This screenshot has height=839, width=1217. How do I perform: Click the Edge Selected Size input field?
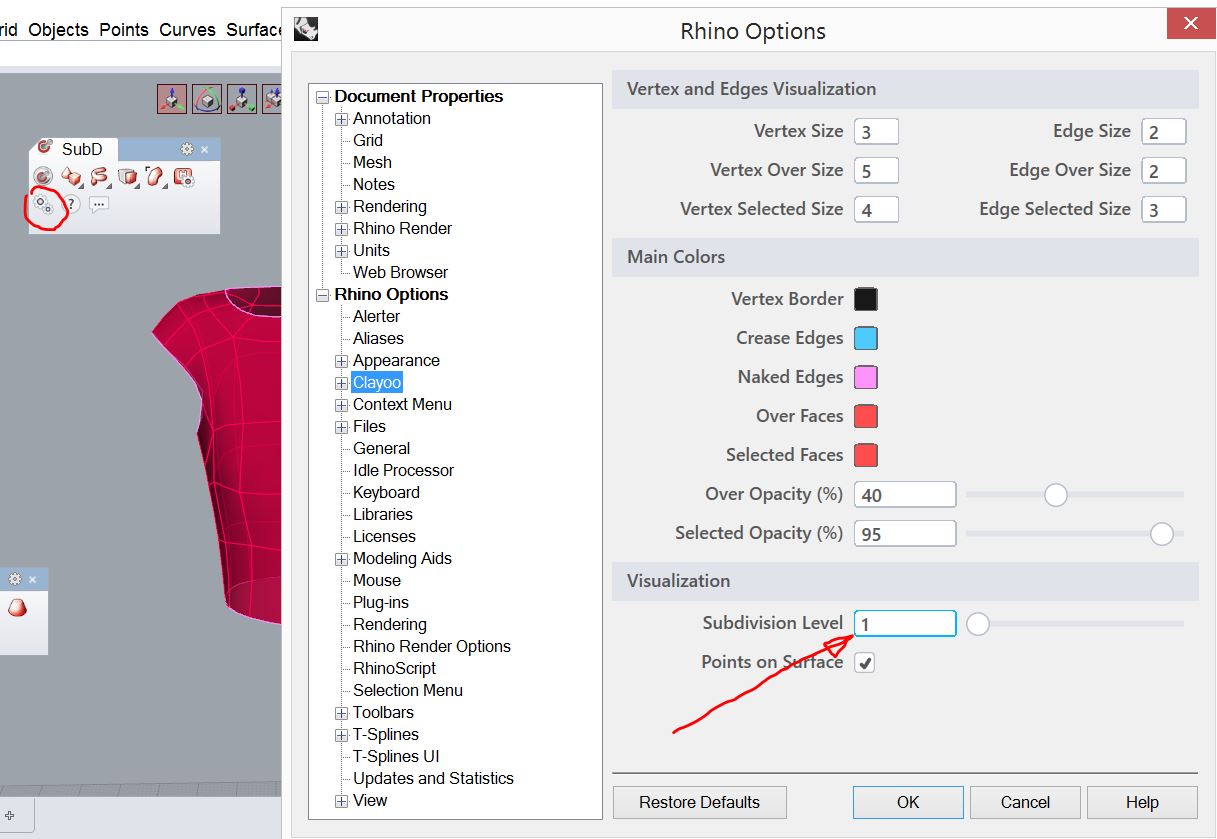pyautogui.click(x=1164, y=210)
